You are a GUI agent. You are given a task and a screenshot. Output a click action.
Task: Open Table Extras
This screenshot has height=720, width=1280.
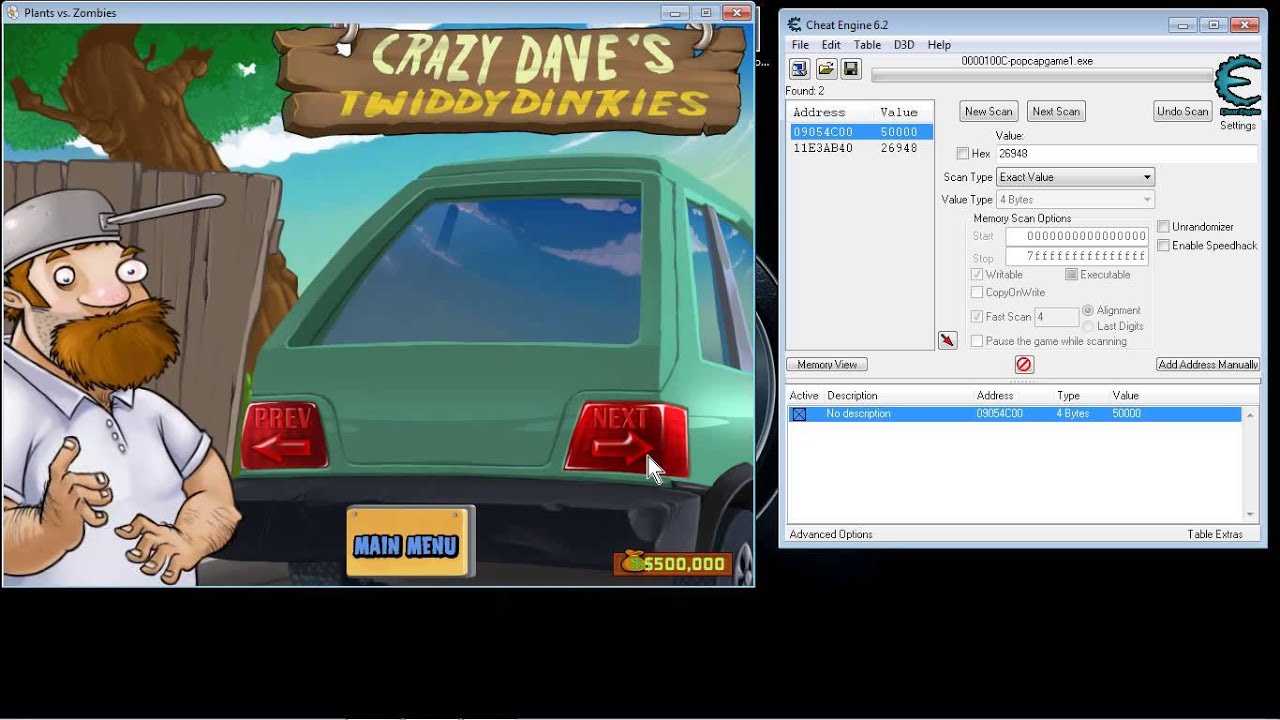pyautogui.click(x=1215, y=534)
